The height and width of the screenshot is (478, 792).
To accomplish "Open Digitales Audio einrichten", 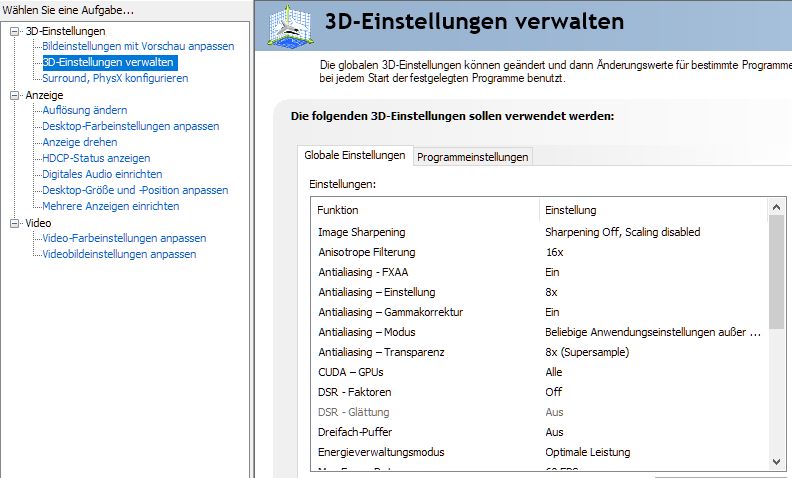I will click(x=102, y=174).
